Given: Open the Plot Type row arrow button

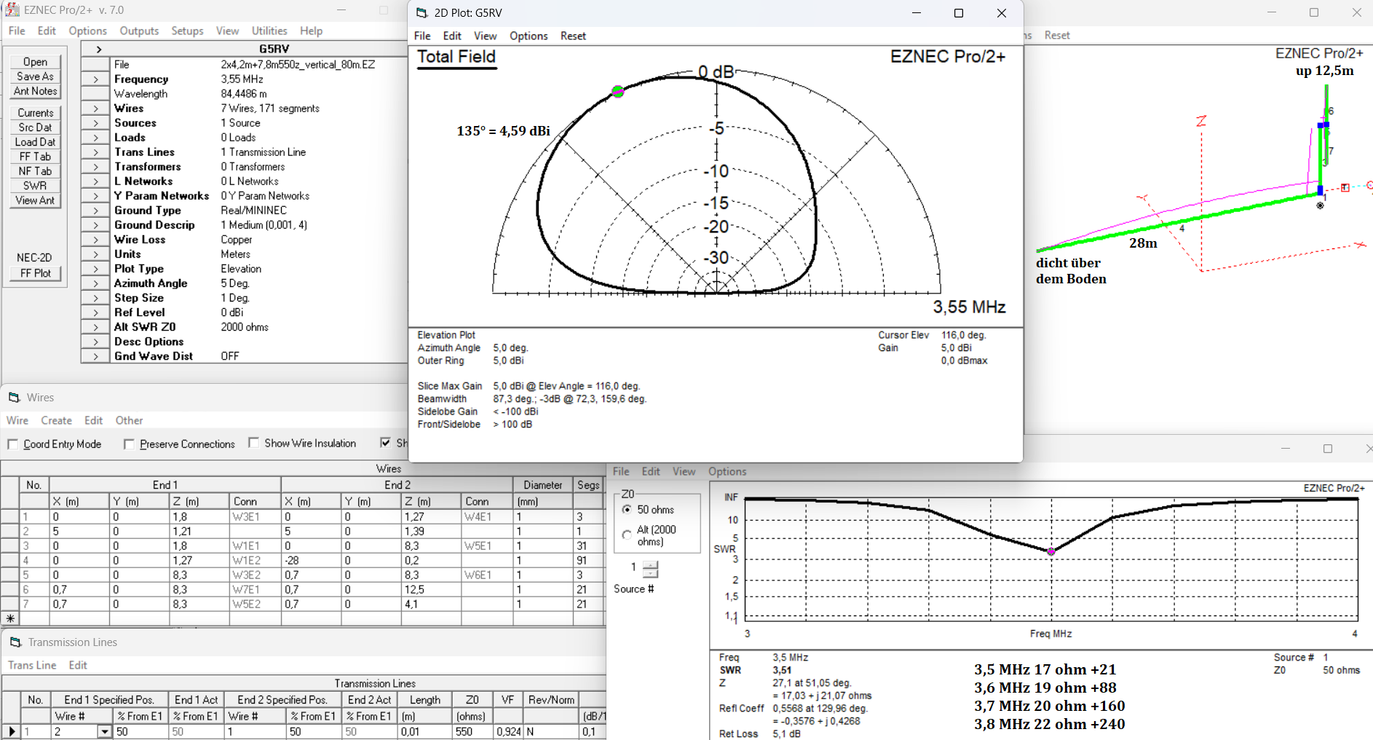Looking at the screenshot, I should (x=96, y=269).
